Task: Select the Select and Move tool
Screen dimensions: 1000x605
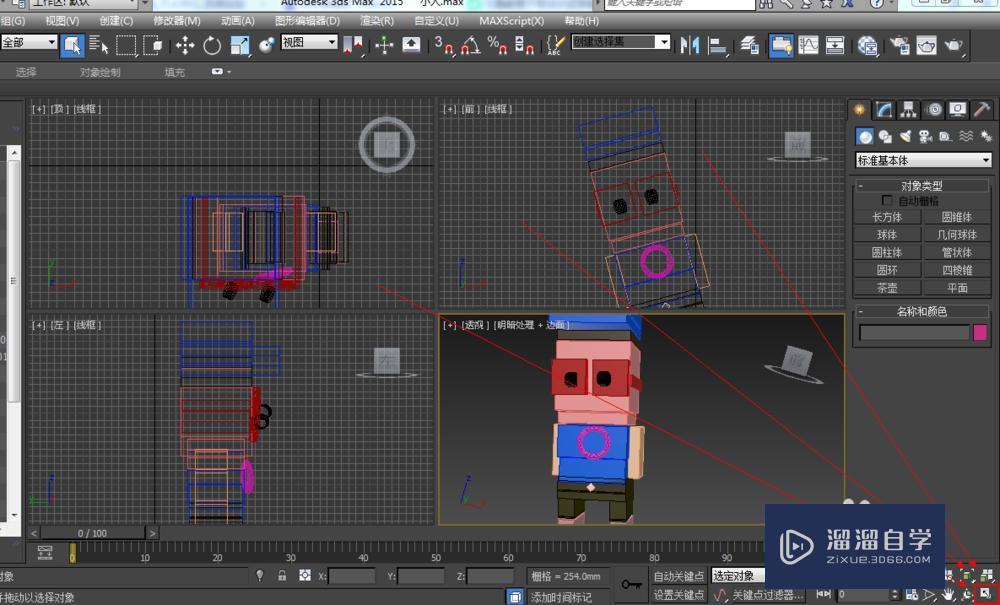Action: [185, 44]
